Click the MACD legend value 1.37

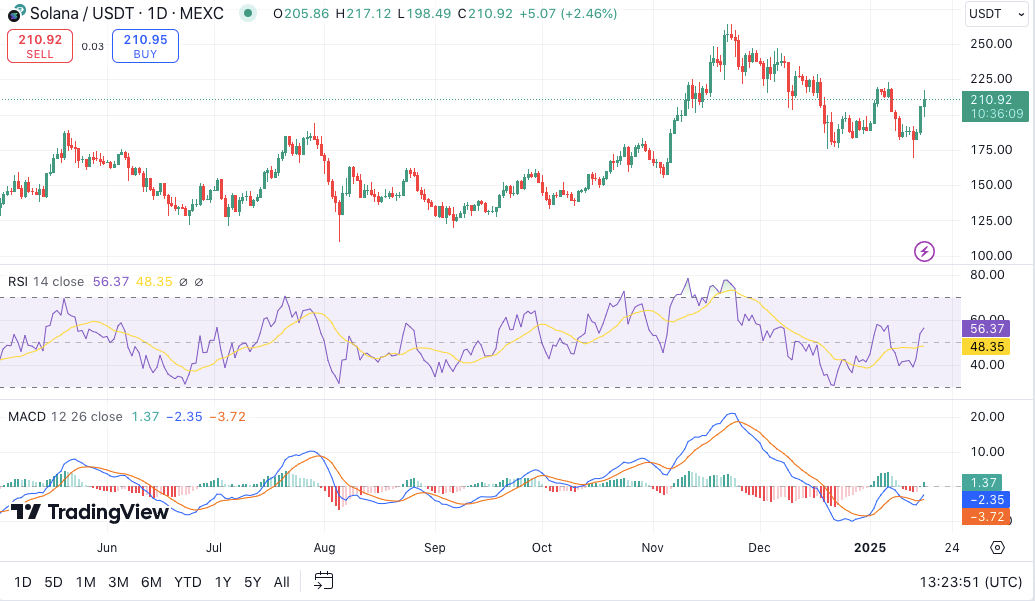point(145,417)
